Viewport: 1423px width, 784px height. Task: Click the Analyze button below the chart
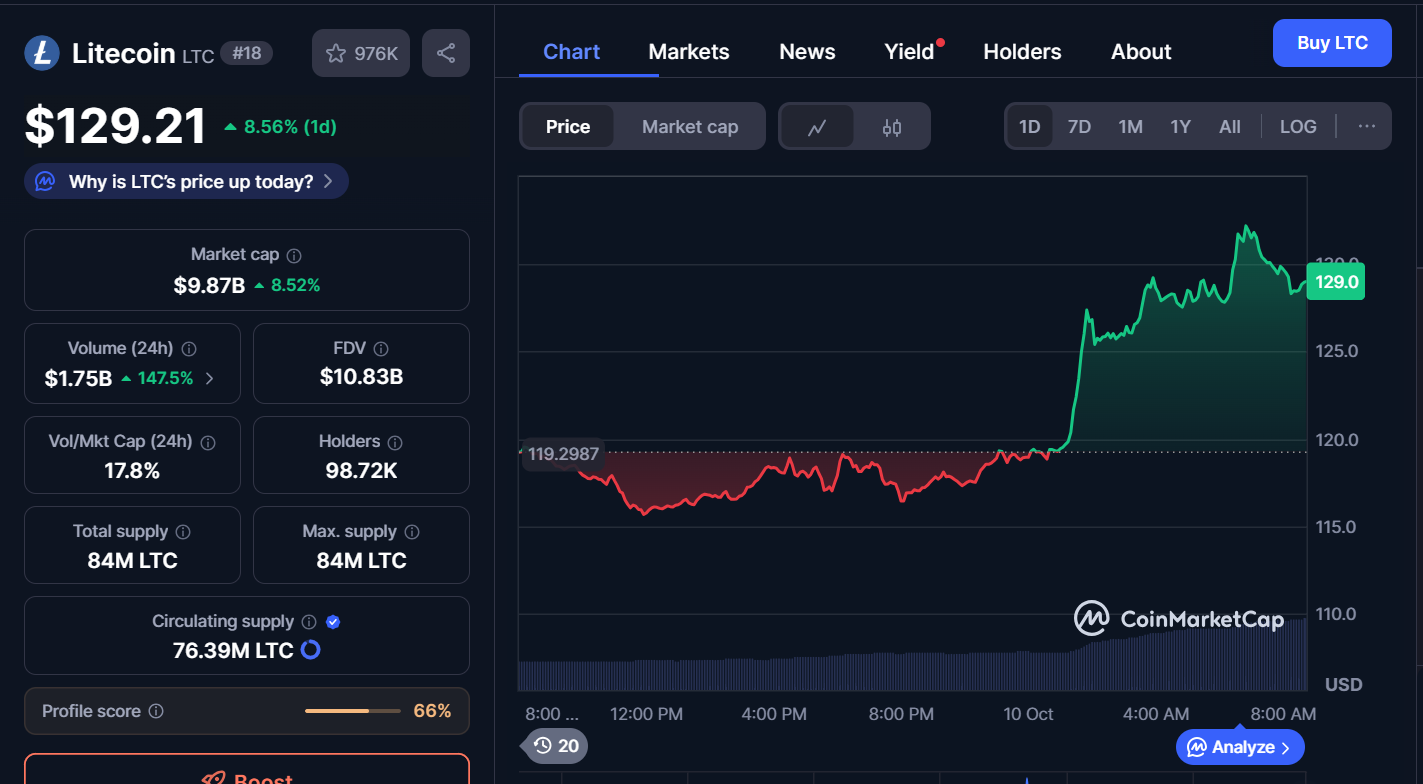pyautogui.click(x=1240, y=747)
